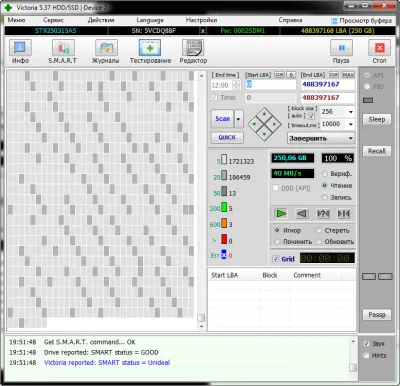This screenshot has height=386, width=400.
Task: Click the Пауза pause icon
Action: click(x=341, y=48)
